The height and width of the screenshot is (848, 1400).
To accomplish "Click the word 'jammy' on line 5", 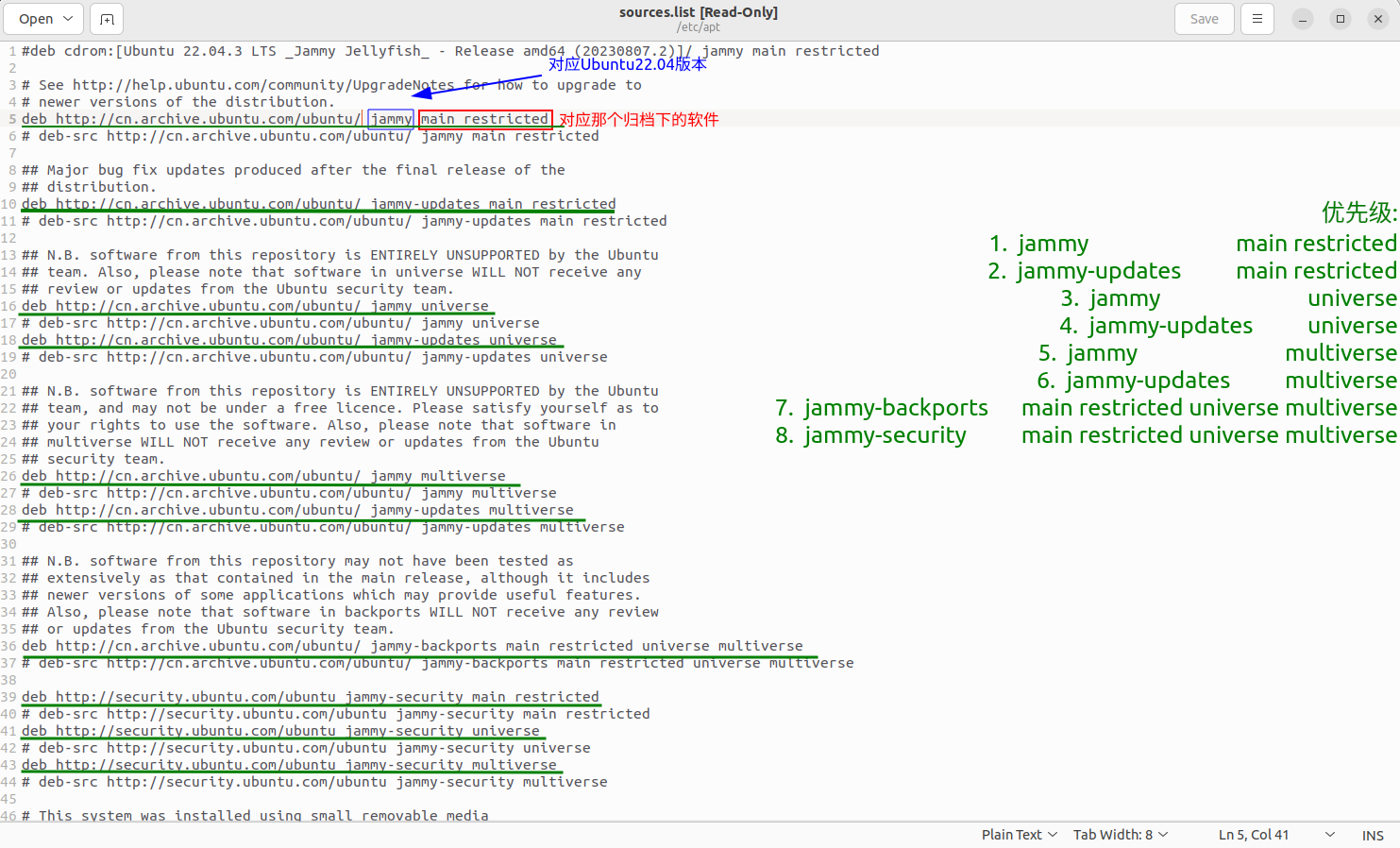I will pos(391,119).
